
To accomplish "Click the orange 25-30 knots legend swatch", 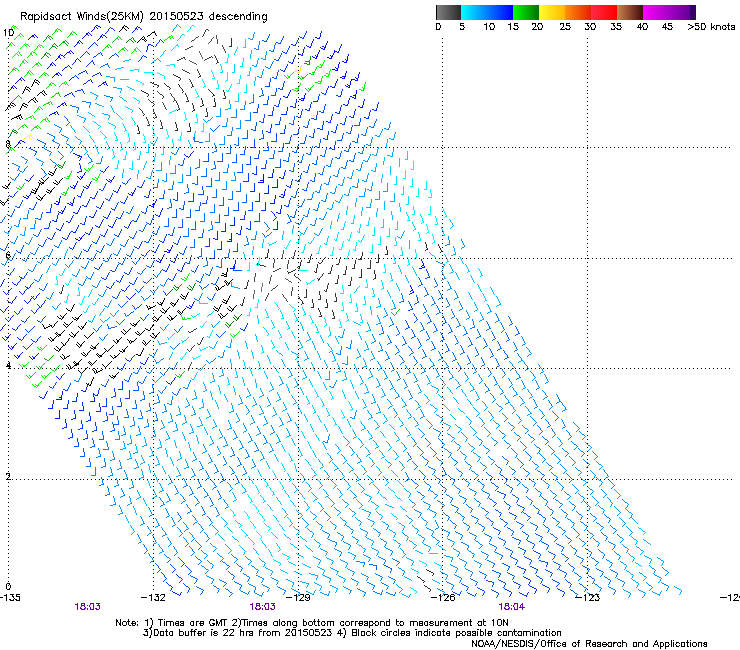I will [x=578, y=12].
